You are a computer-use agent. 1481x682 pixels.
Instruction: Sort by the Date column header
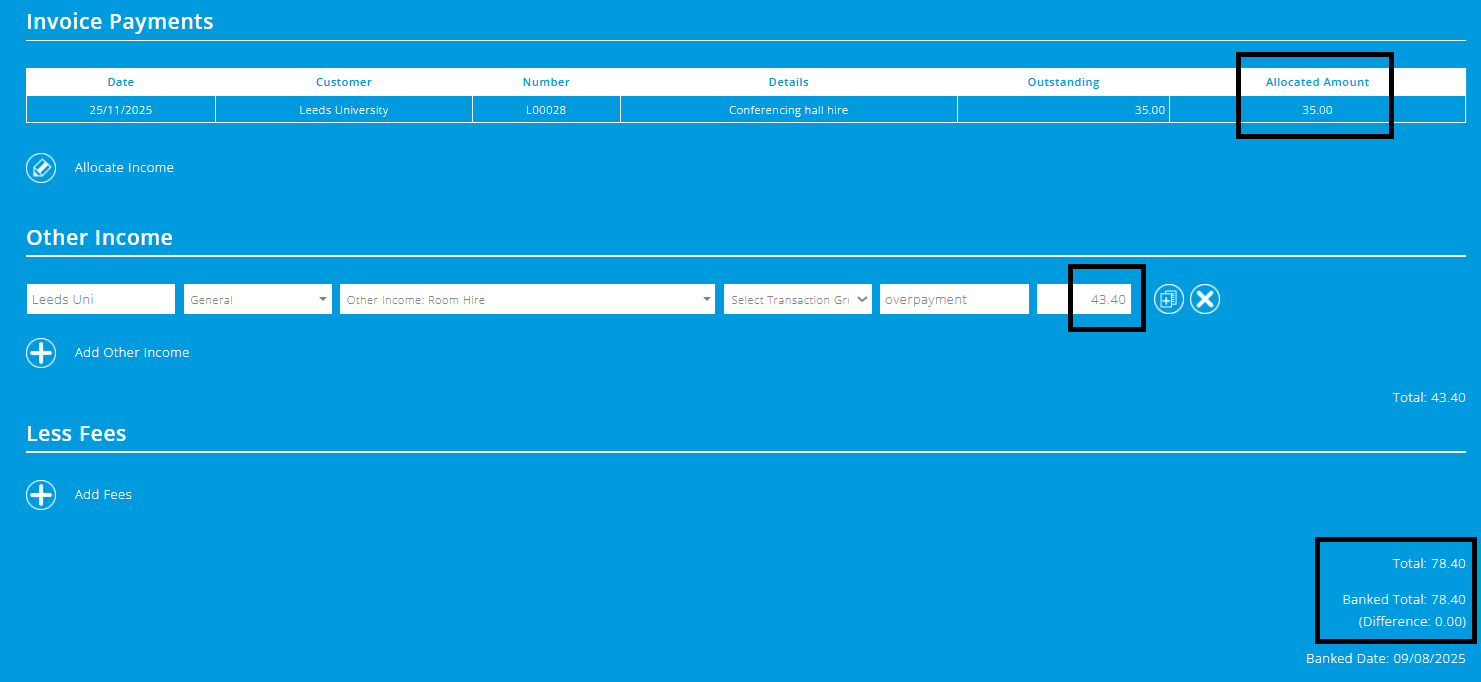120,81
